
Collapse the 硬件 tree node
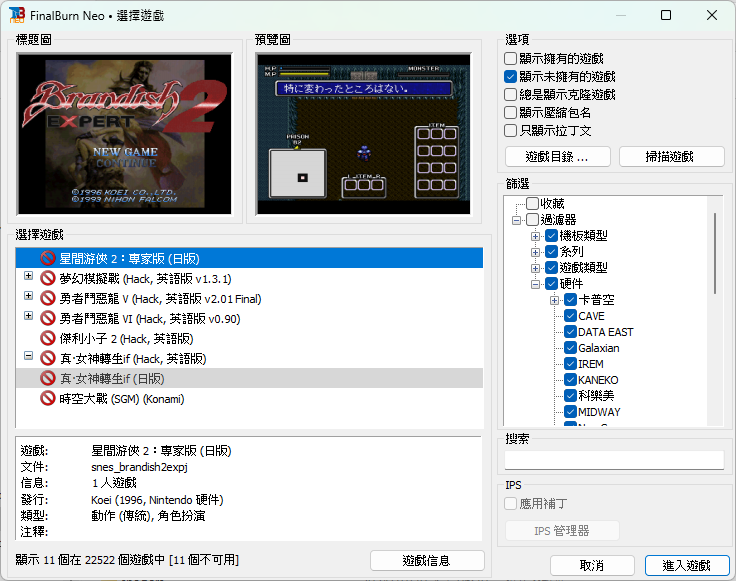[535, 284]
